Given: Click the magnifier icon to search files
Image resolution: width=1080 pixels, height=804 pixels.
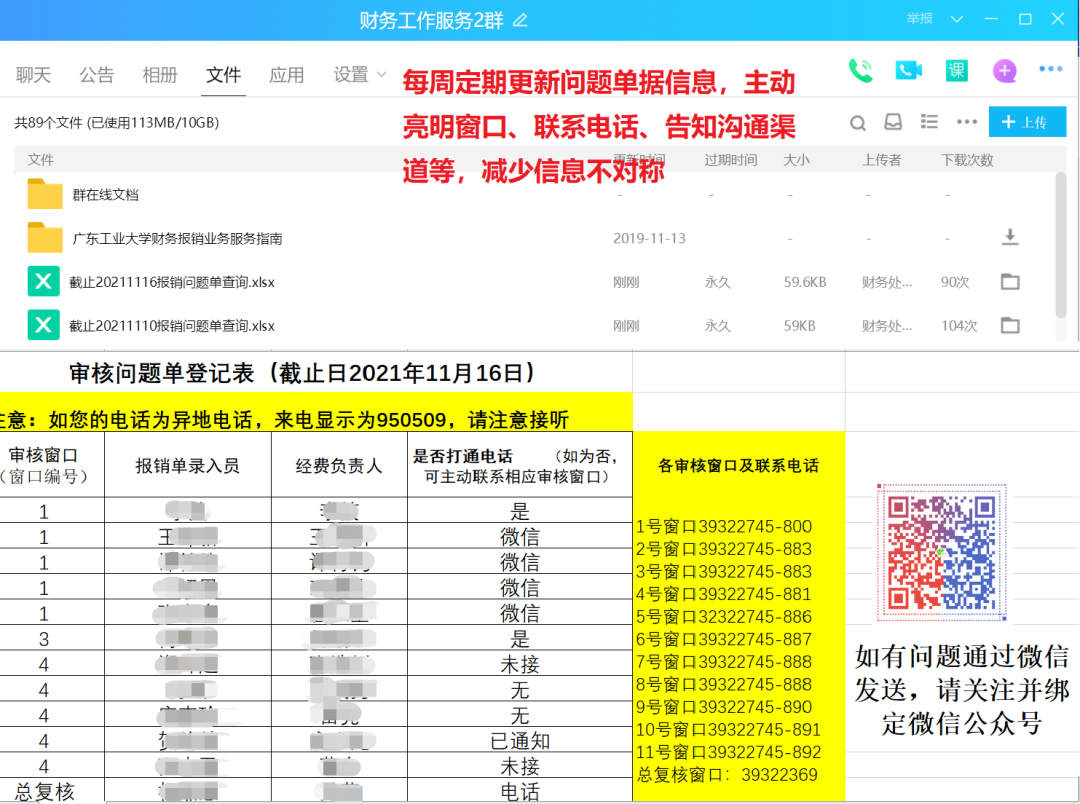Looking at the screenshot, I should tap(858, 122).
